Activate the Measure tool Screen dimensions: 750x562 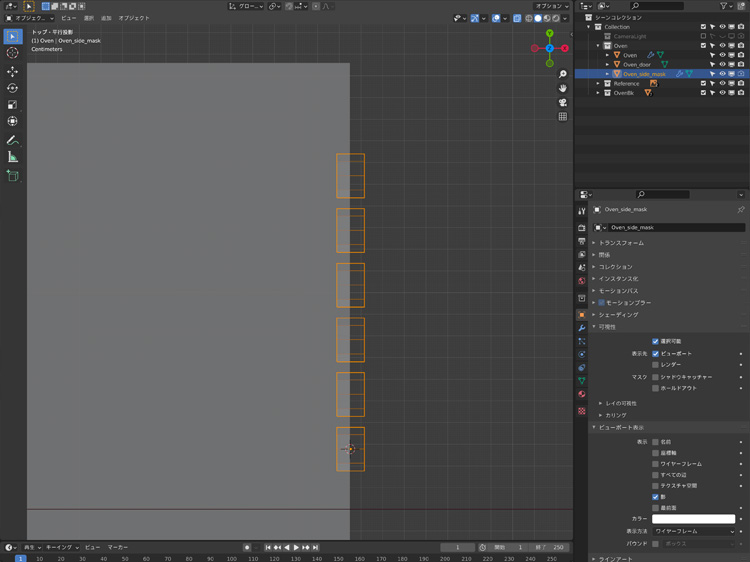pos(13,157)
